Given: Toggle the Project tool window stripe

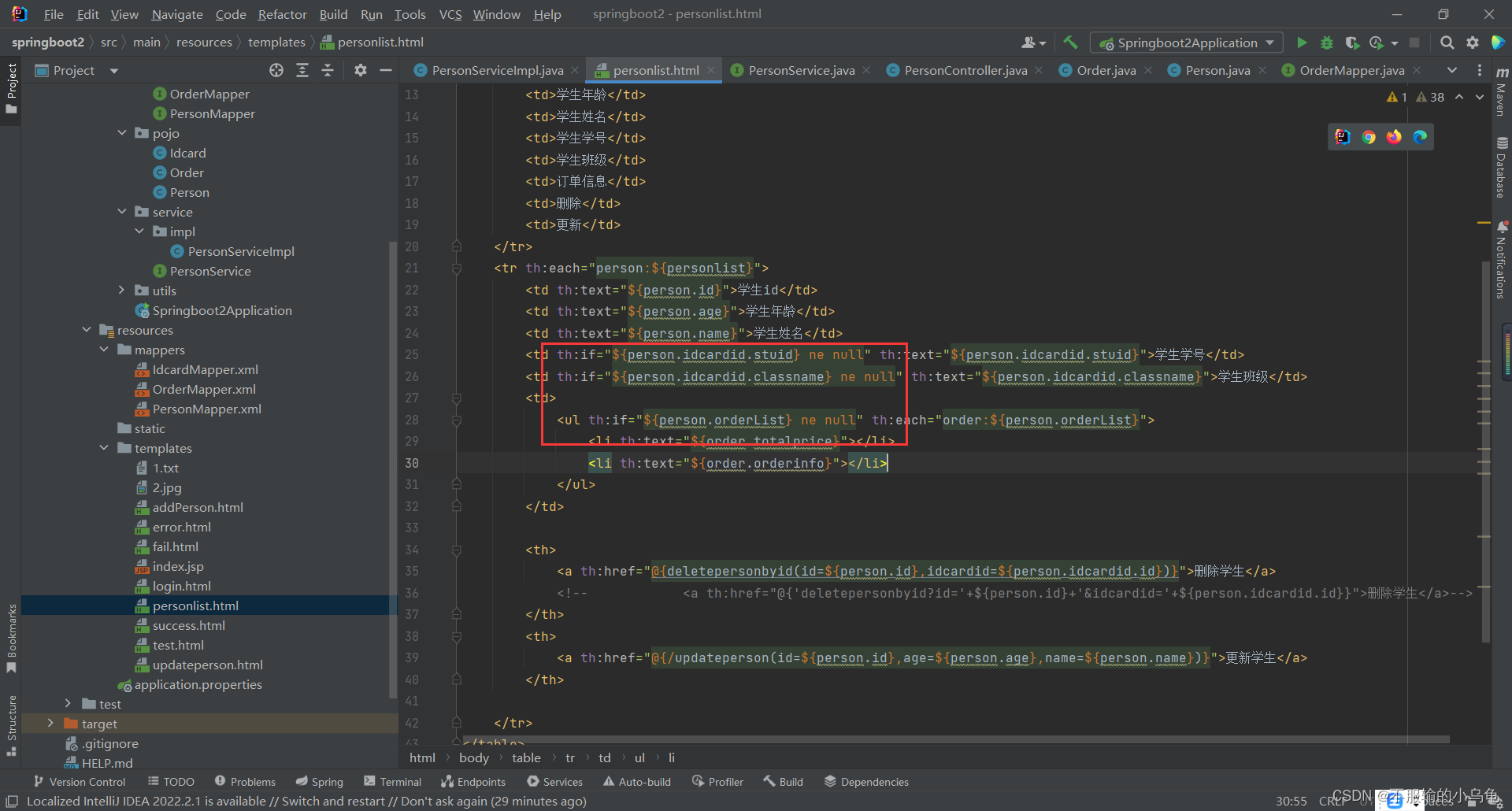Looking at the screenshot, I should pos(11,87).
